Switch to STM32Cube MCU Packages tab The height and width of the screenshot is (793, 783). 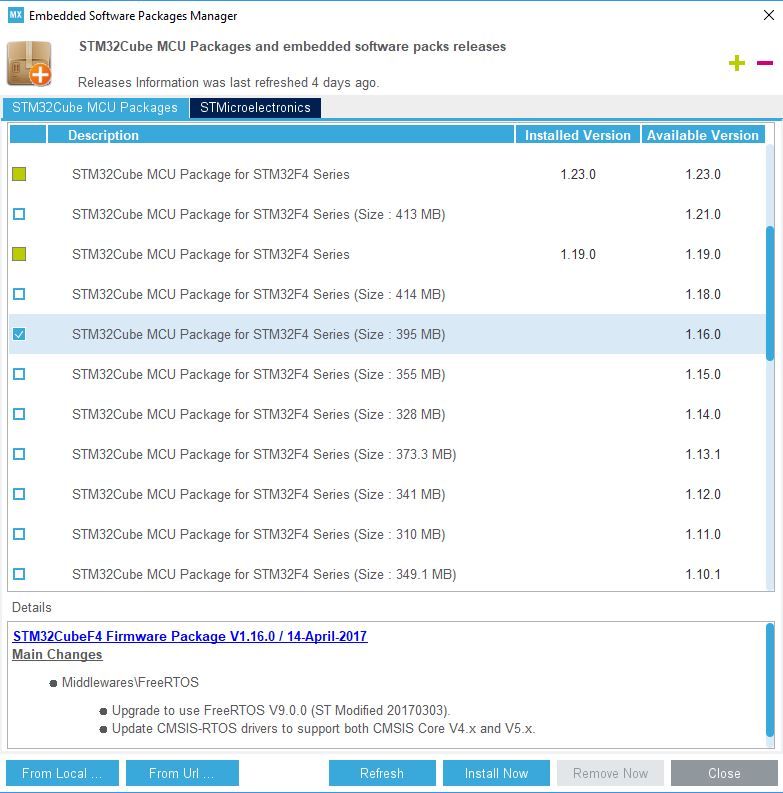click(95, 108)
